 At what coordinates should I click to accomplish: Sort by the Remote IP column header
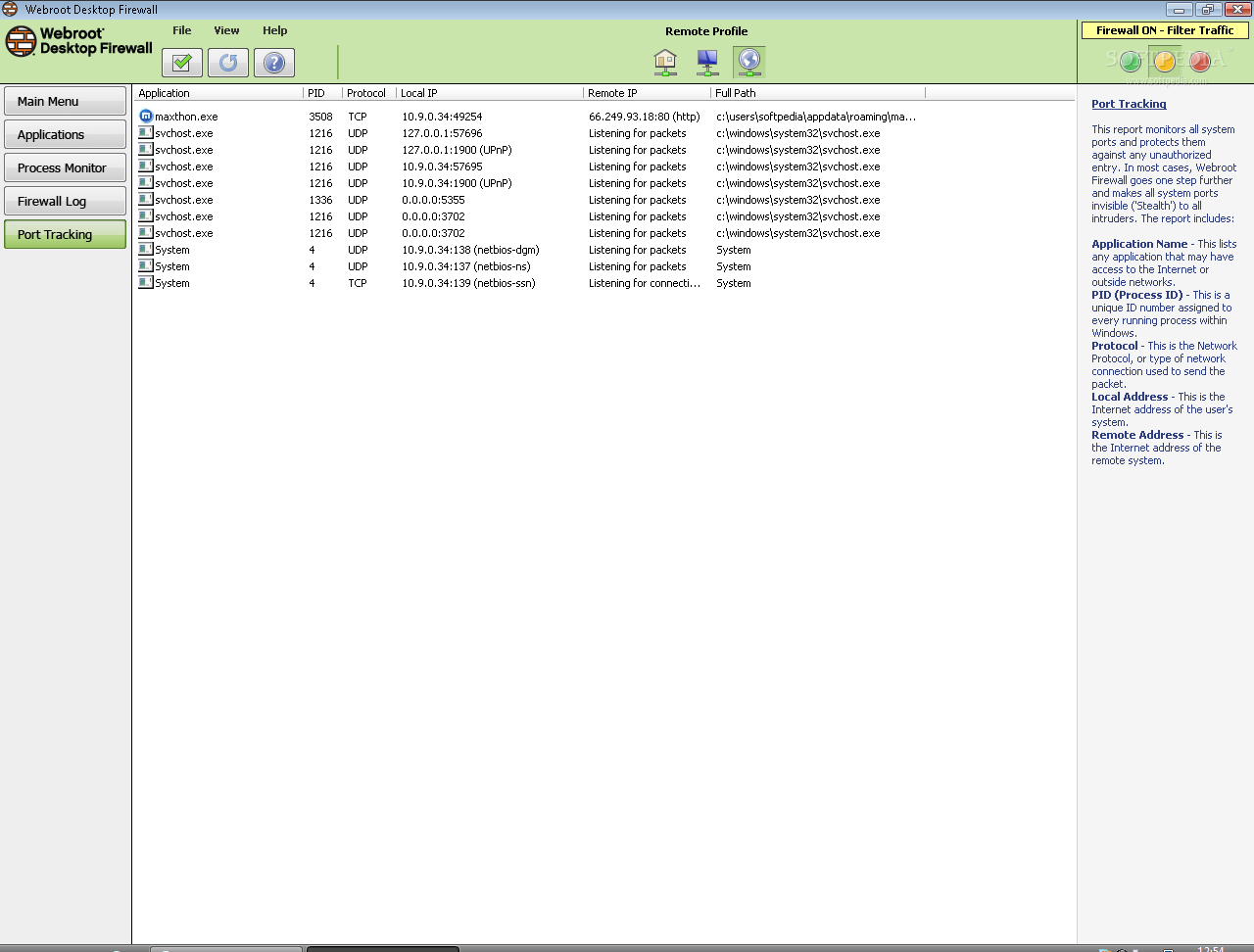(647, 93)
